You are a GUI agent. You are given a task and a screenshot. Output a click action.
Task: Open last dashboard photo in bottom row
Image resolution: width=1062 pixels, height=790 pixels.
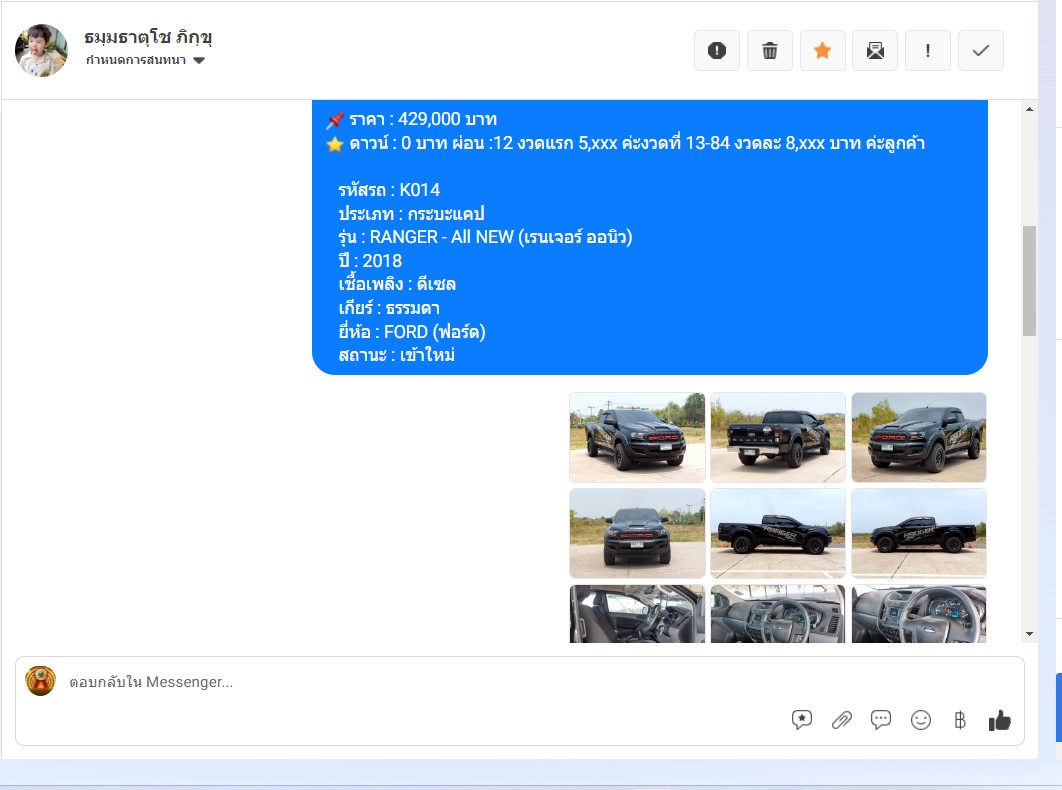click(919, 614)
